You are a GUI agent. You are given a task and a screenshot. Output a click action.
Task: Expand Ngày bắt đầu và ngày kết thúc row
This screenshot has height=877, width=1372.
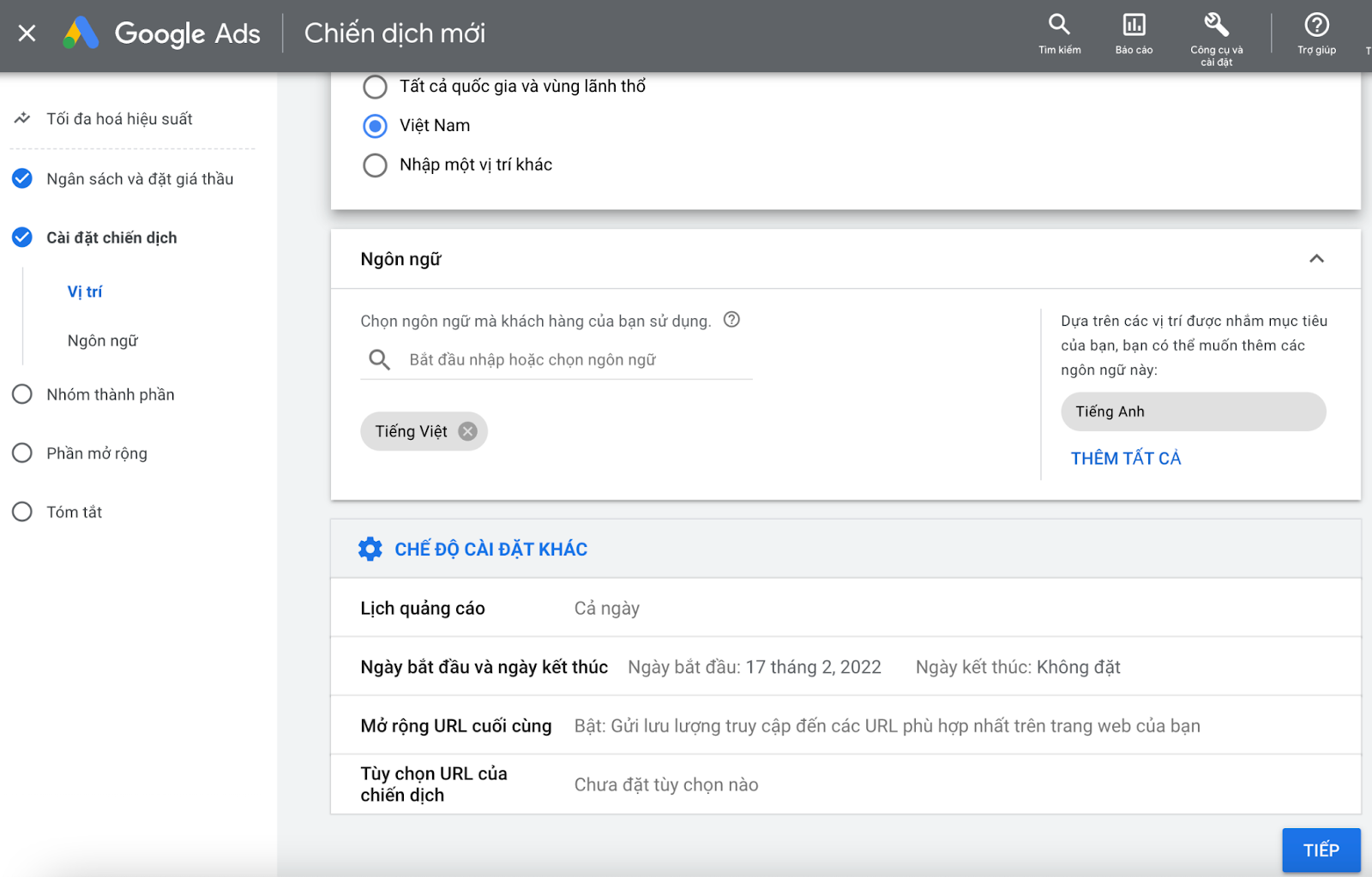845,667
